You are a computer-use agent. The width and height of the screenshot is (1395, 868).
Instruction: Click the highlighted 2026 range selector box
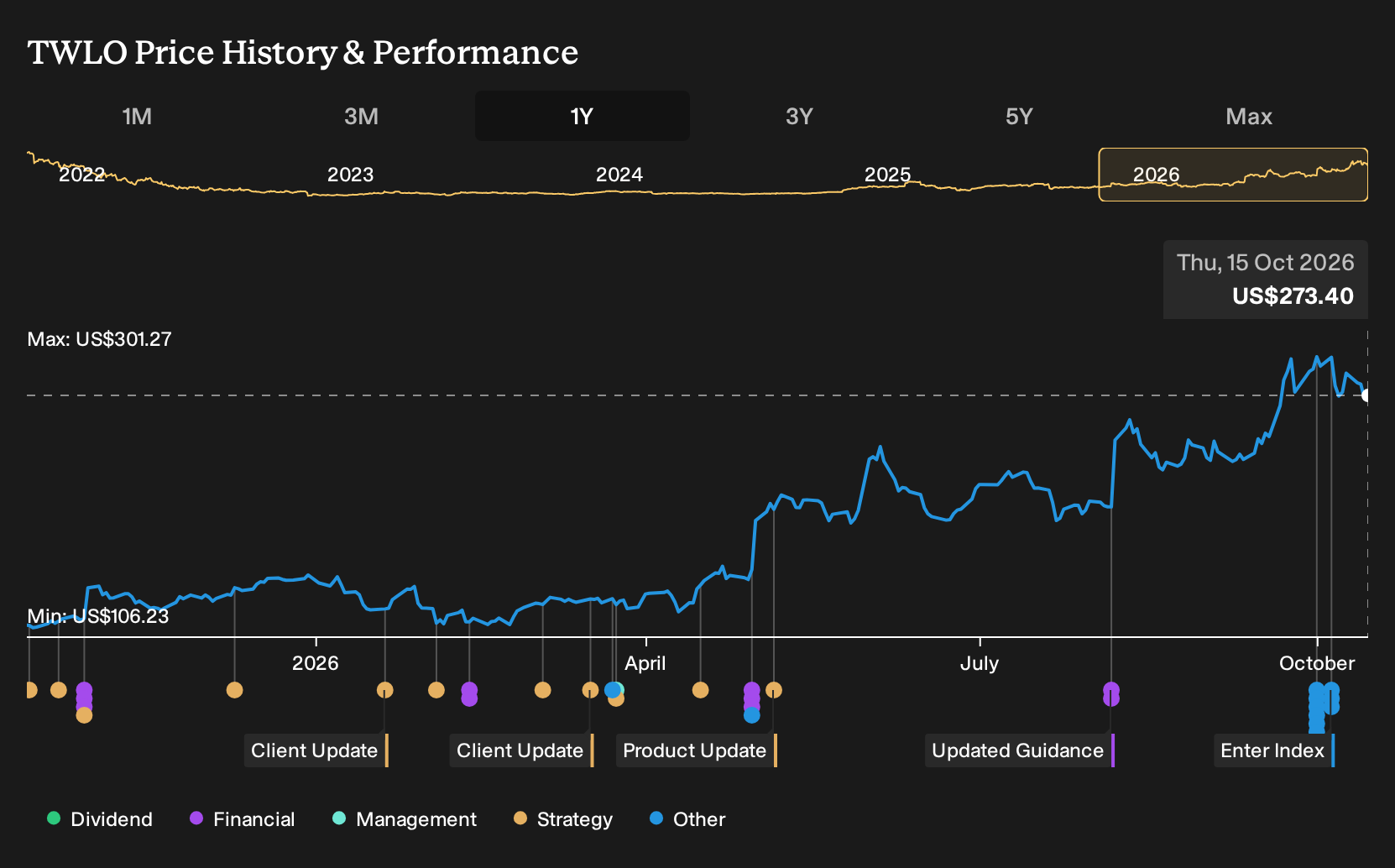1233,175
